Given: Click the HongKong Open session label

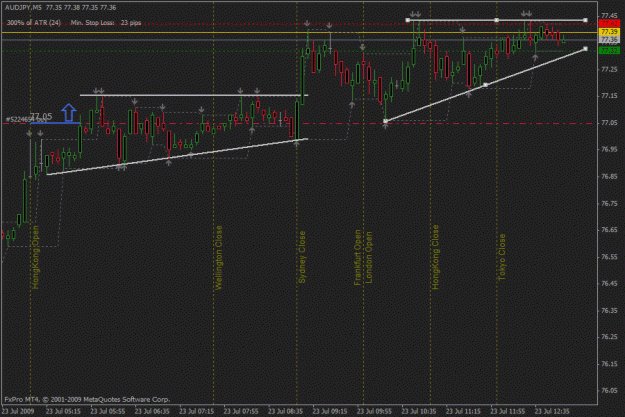Looking at the screenshot, I should [x=35, y=257].
